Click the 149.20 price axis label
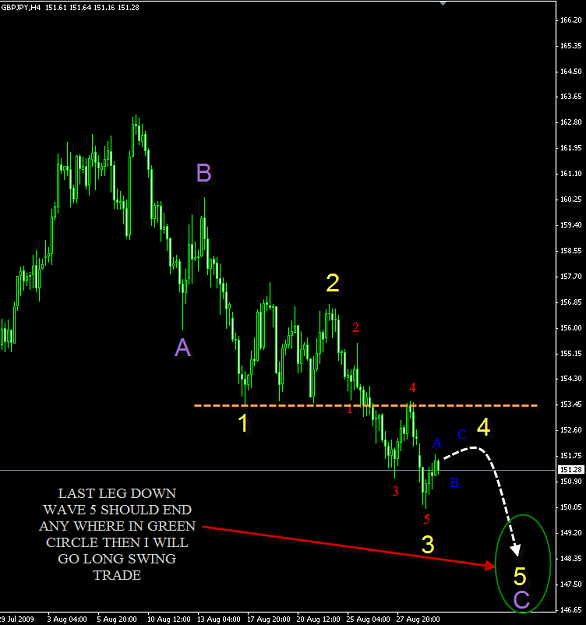586x625 pixels. coord(571,533)
